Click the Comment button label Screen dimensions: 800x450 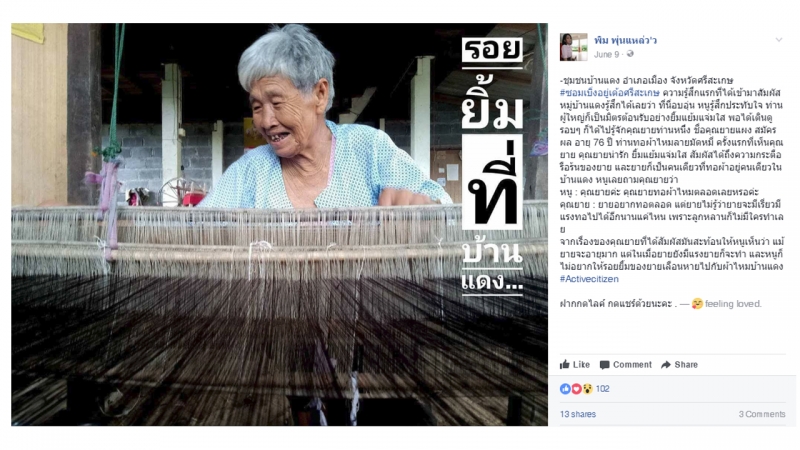click(632, 365)
